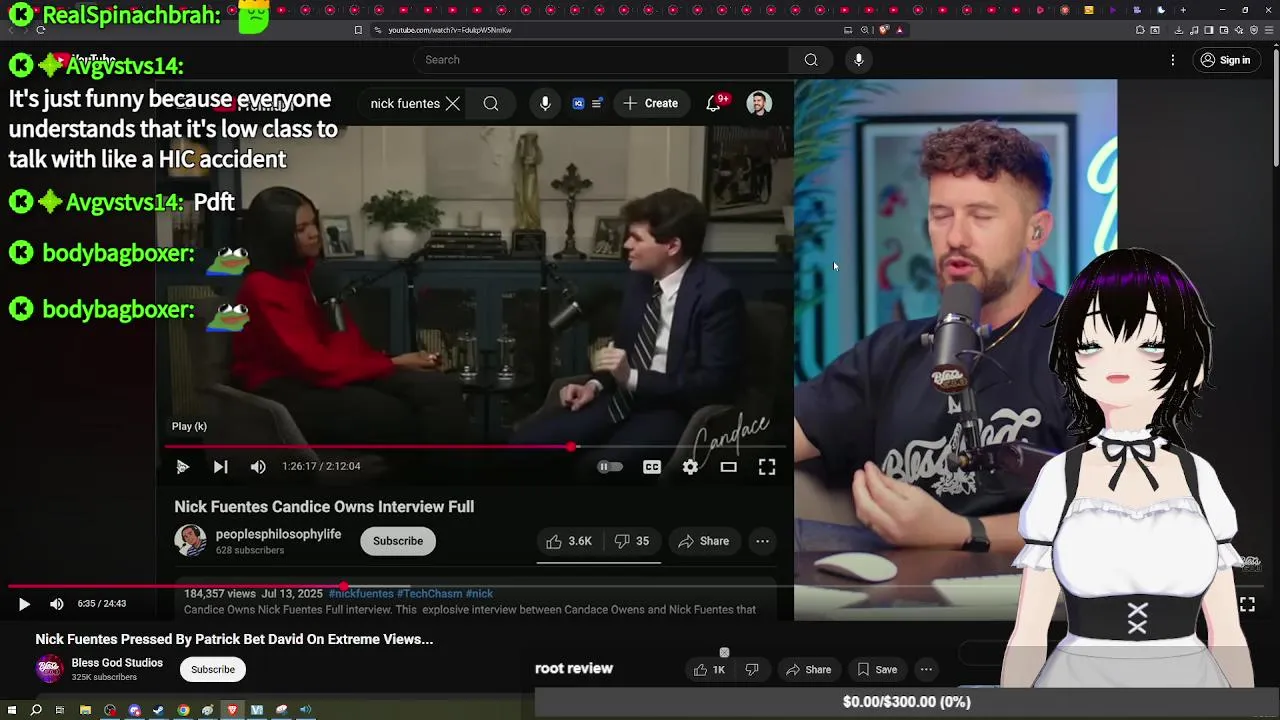Open Windows taskbar search
Image resolution: width=1280 pixels, height=720 pixels.
[36, 710]
